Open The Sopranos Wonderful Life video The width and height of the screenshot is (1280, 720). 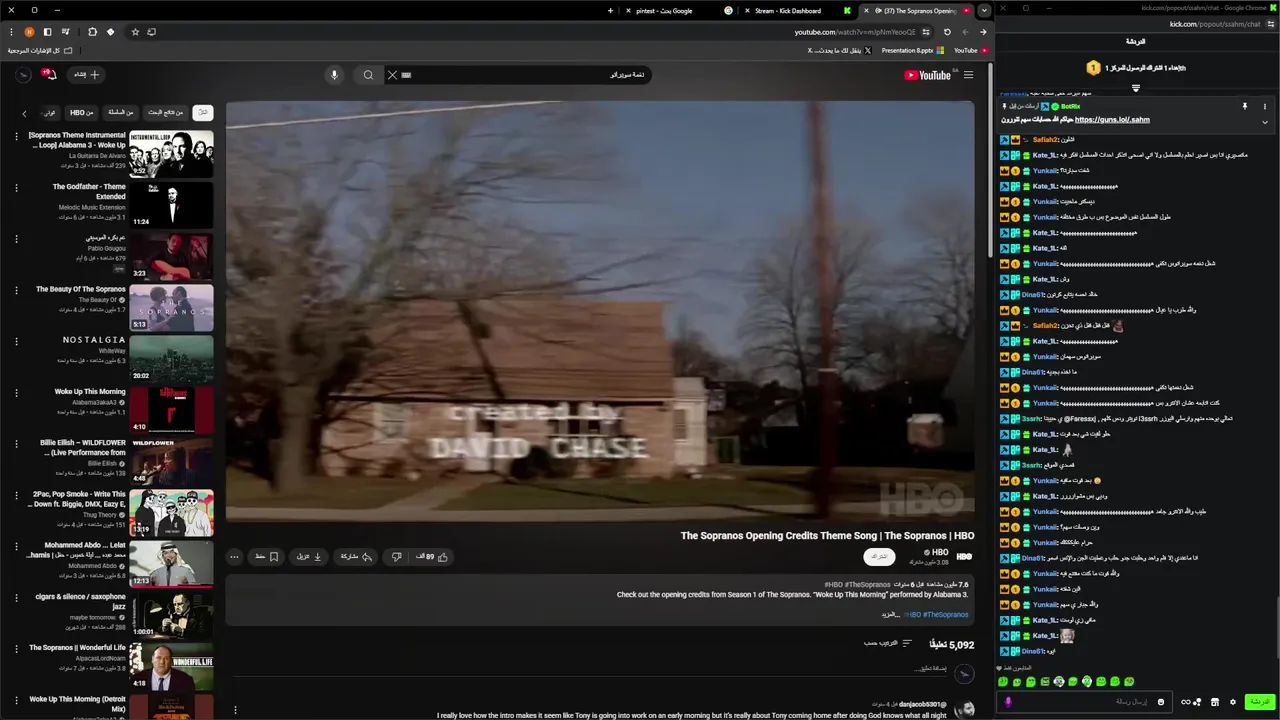click(x=171, y=667)
